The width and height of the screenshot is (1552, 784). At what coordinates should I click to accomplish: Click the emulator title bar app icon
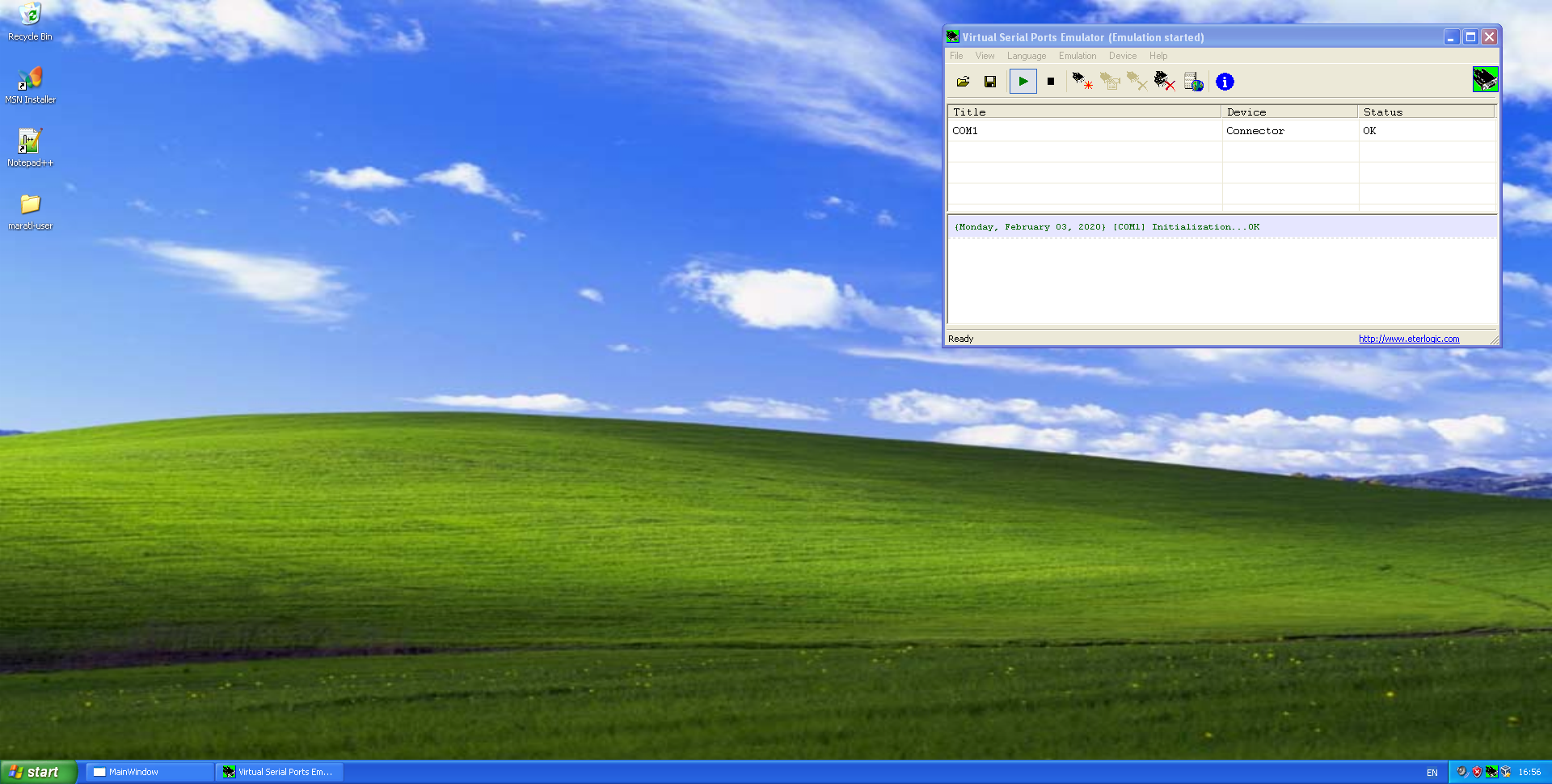click(x=953, y=37)
